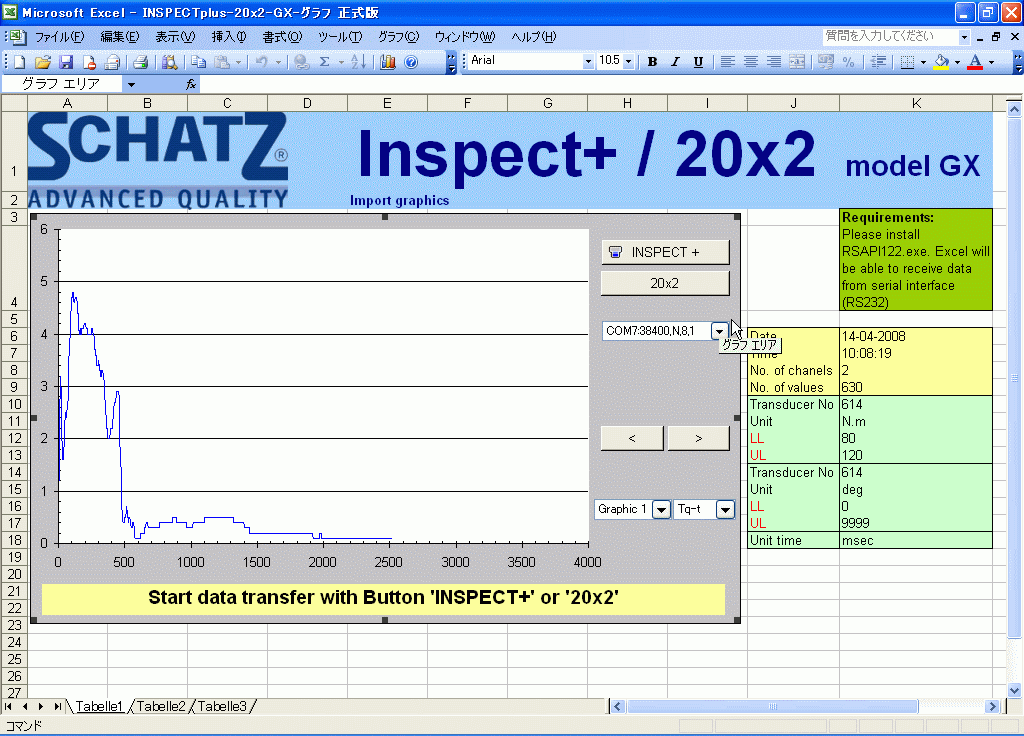This screenshot has width=1024, height=736.
Task: Open the Graphic 1 dropdown
Action: pos(662,509)
